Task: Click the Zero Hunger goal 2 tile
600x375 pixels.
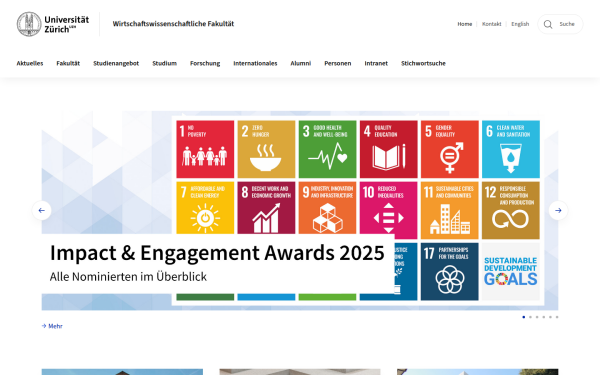Action: point(266,149)
